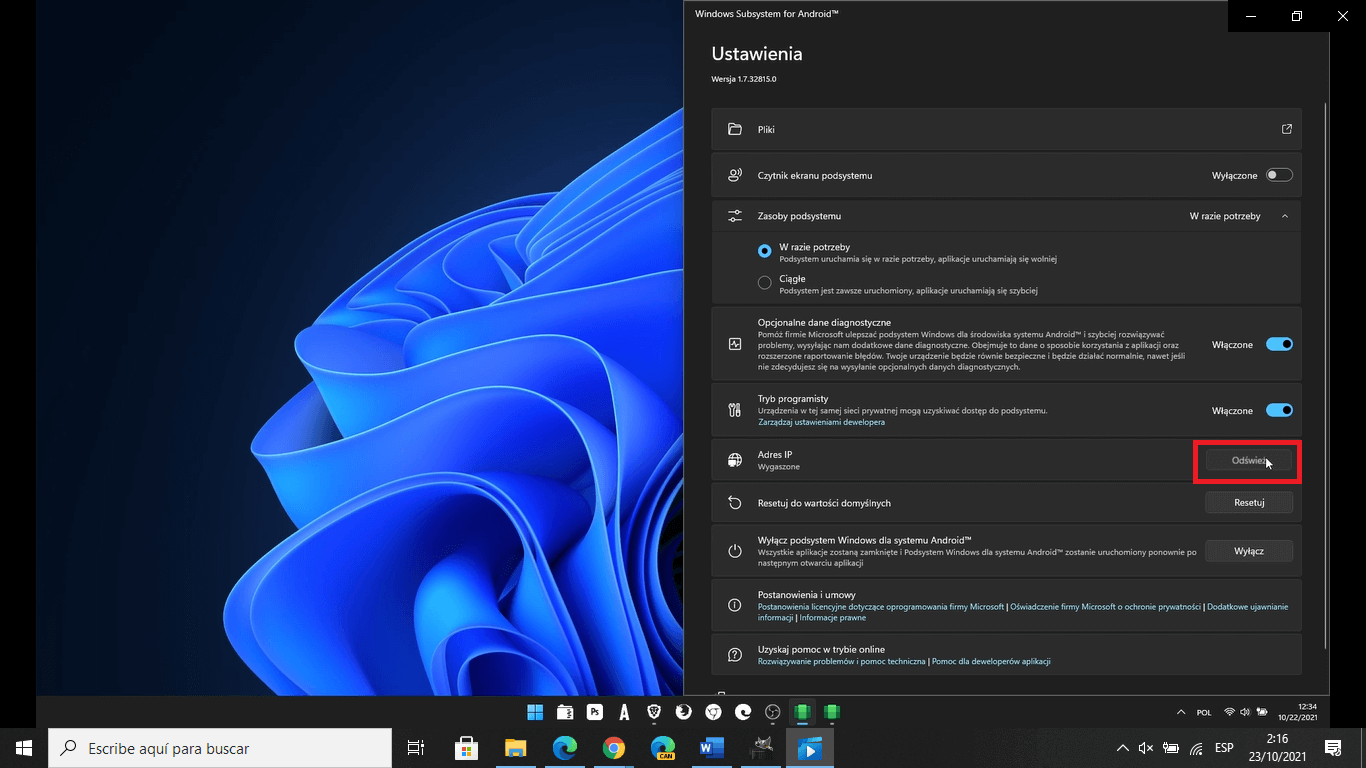Click the Wygaszone status under Adres IP
The image size is (1366, 768).
pyautogui.click(x=779, y=467)
